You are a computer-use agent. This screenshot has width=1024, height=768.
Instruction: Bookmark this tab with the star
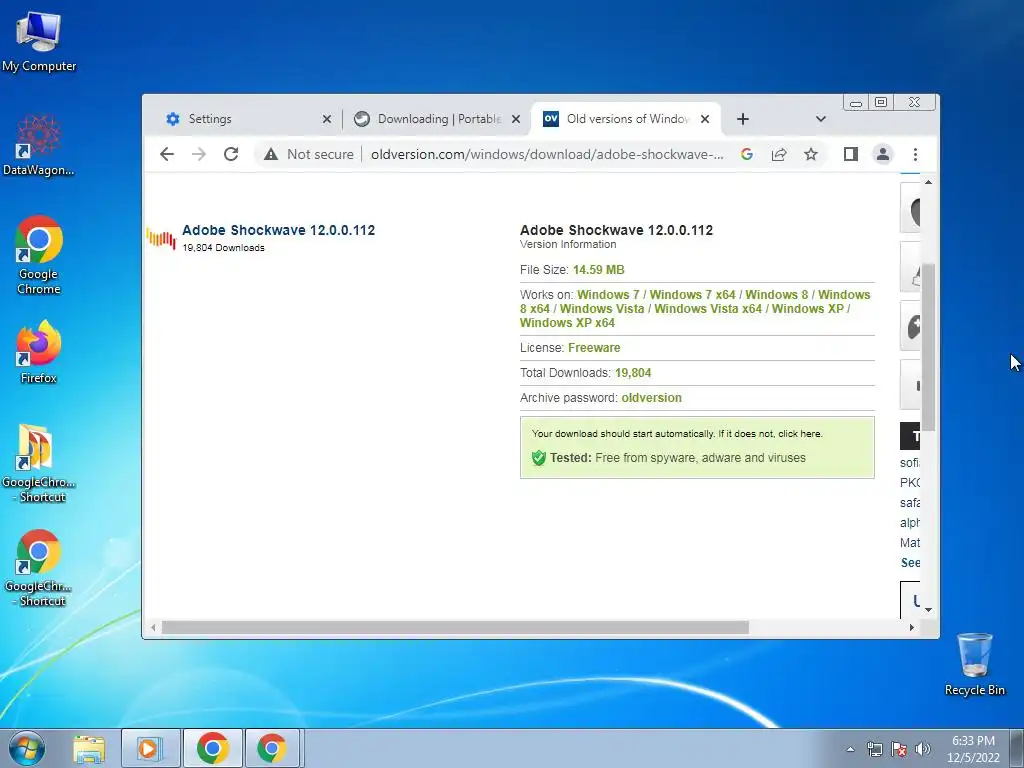click(x=810, y=154)
